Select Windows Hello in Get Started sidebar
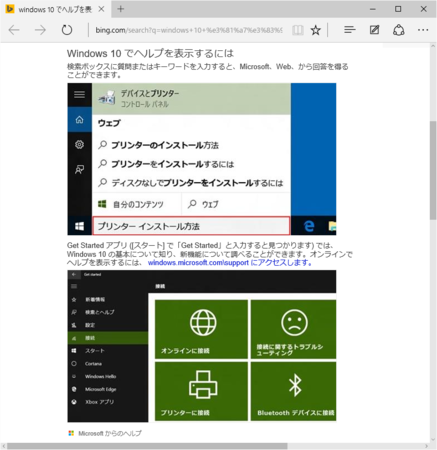The width and height of the screenshot is (437, 450). tap(108, 376)
